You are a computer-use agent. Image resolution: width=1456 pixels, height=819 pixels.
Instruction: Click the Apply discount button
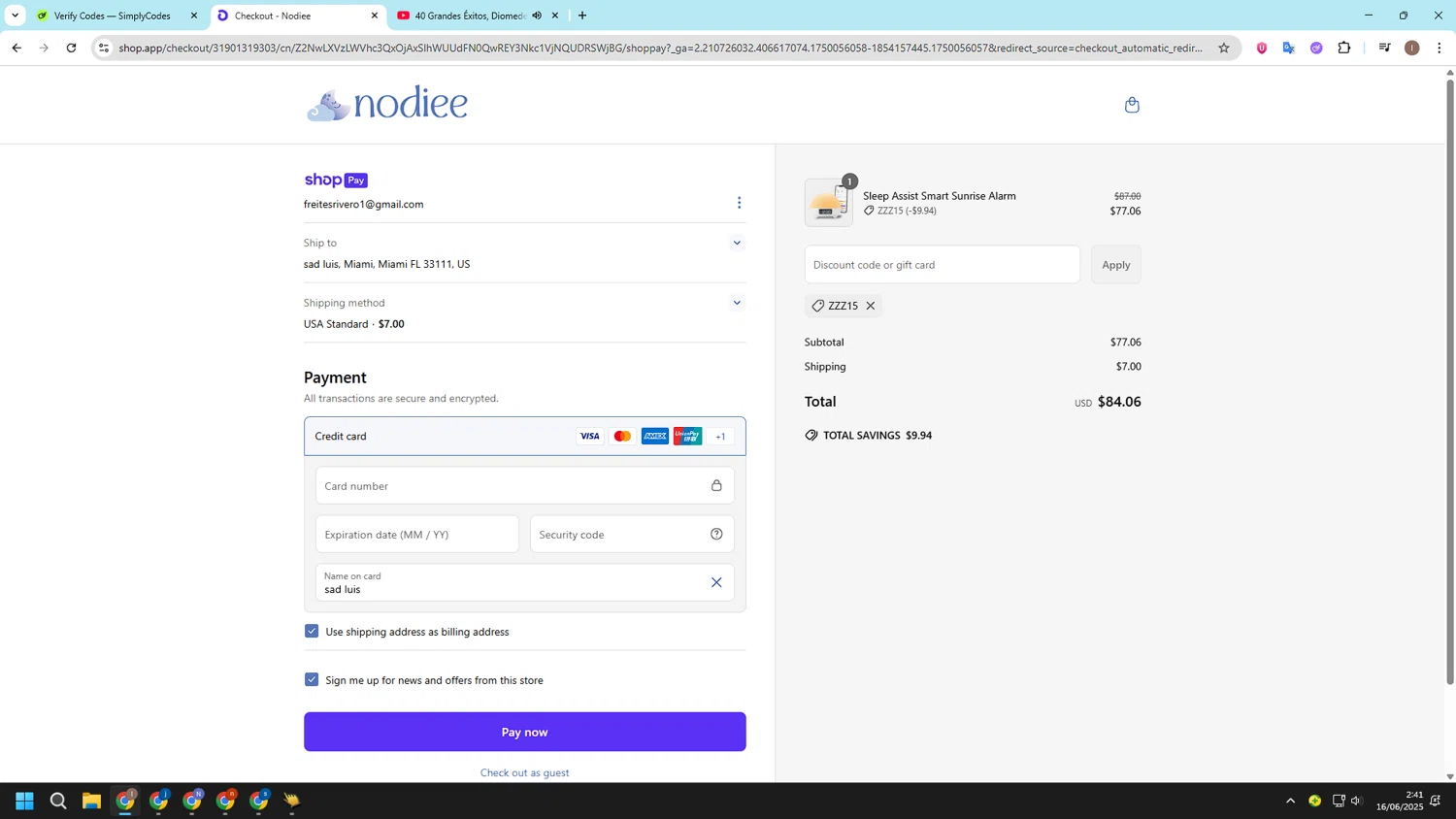point(1116,264)
